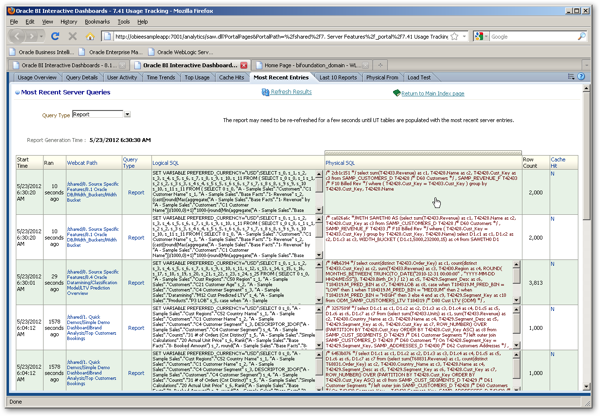Click the Google search magnifier icon
The image size is (600, 416).
[581, 36]
